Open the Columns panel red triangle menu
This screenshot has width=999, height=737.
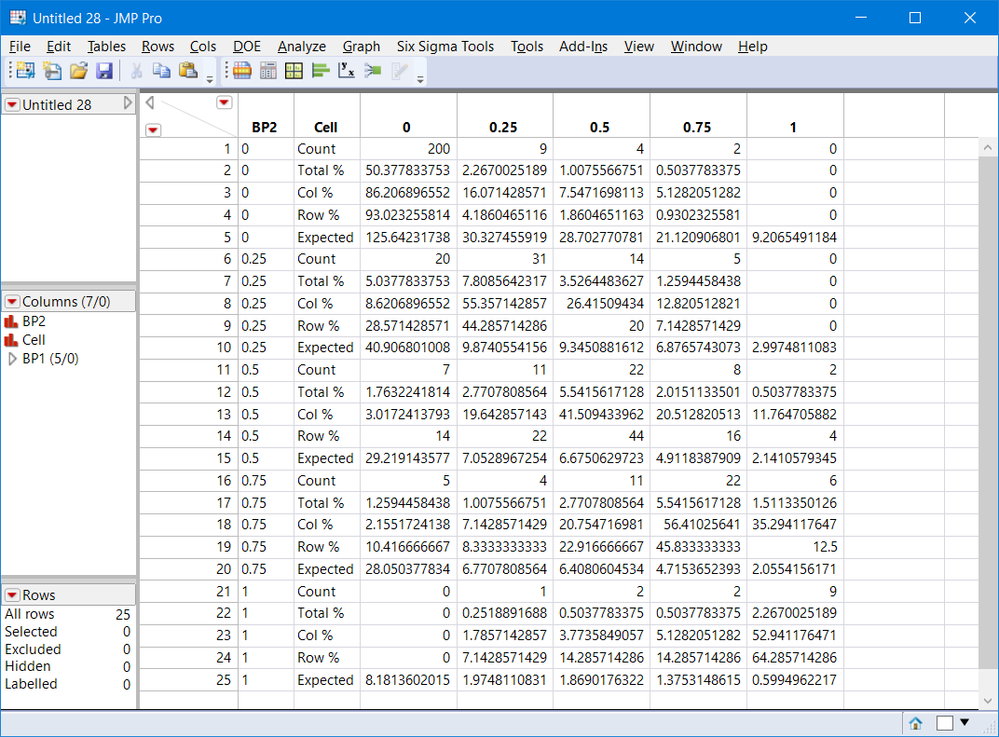coord(13,302)
